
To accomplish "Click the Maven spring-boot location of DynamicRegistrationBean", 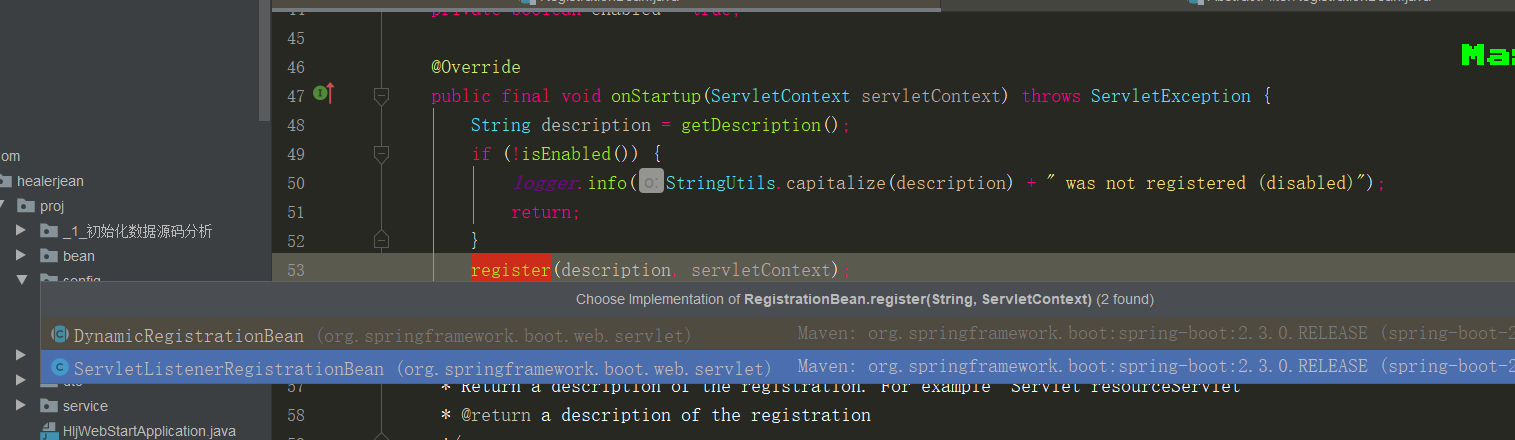I will coord(1156,335).
